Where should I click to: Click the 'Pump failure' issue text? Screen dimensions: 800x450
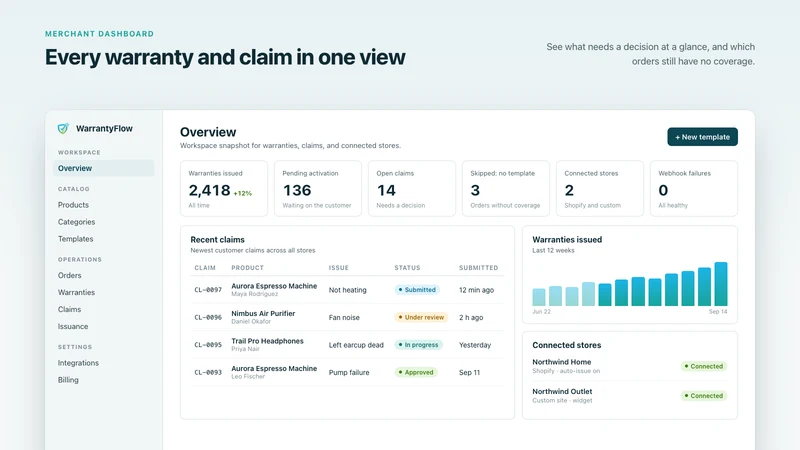[x=349, y=372]
